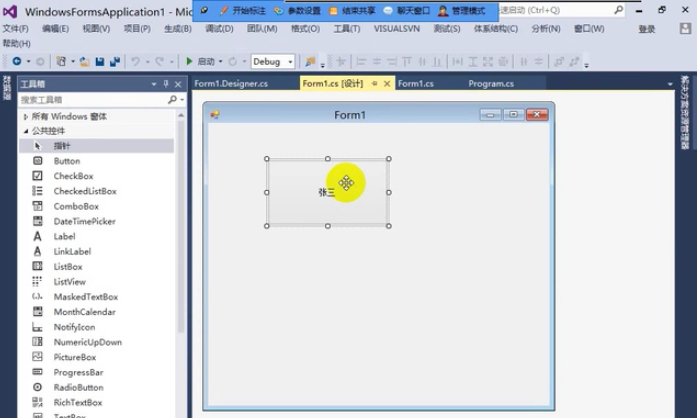Expand the 所有 Windows 窗体 group
Screen dimensions: 697x418
coord(25,117)
